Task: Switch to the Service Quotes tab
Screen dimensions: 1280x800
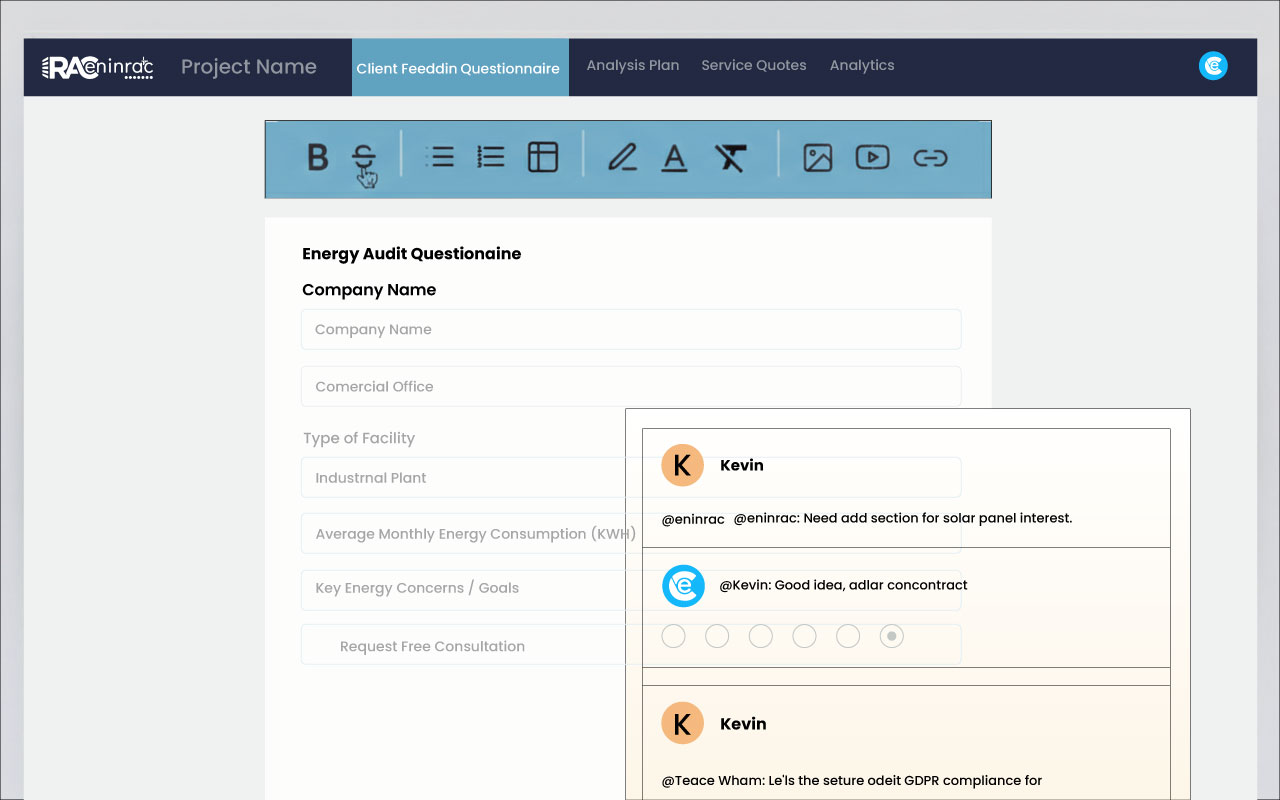Action: pyautogui.click(x=753, y=66)
